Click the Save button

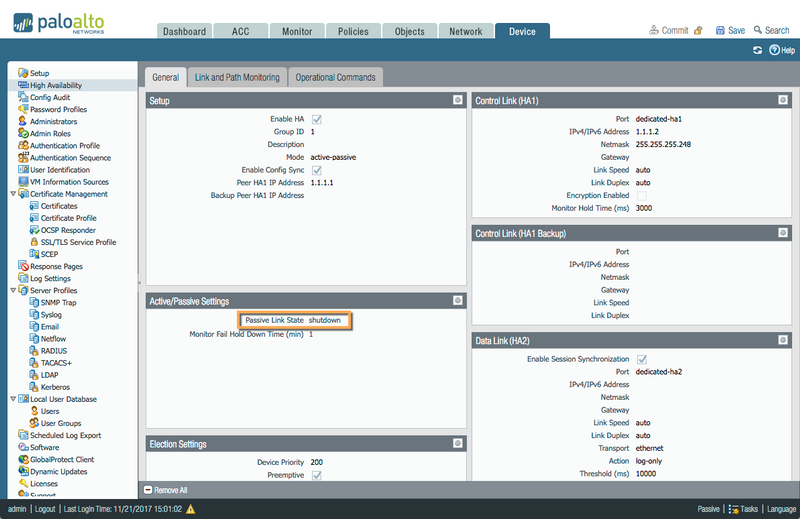pyautogui.click(x=730, y=31)
